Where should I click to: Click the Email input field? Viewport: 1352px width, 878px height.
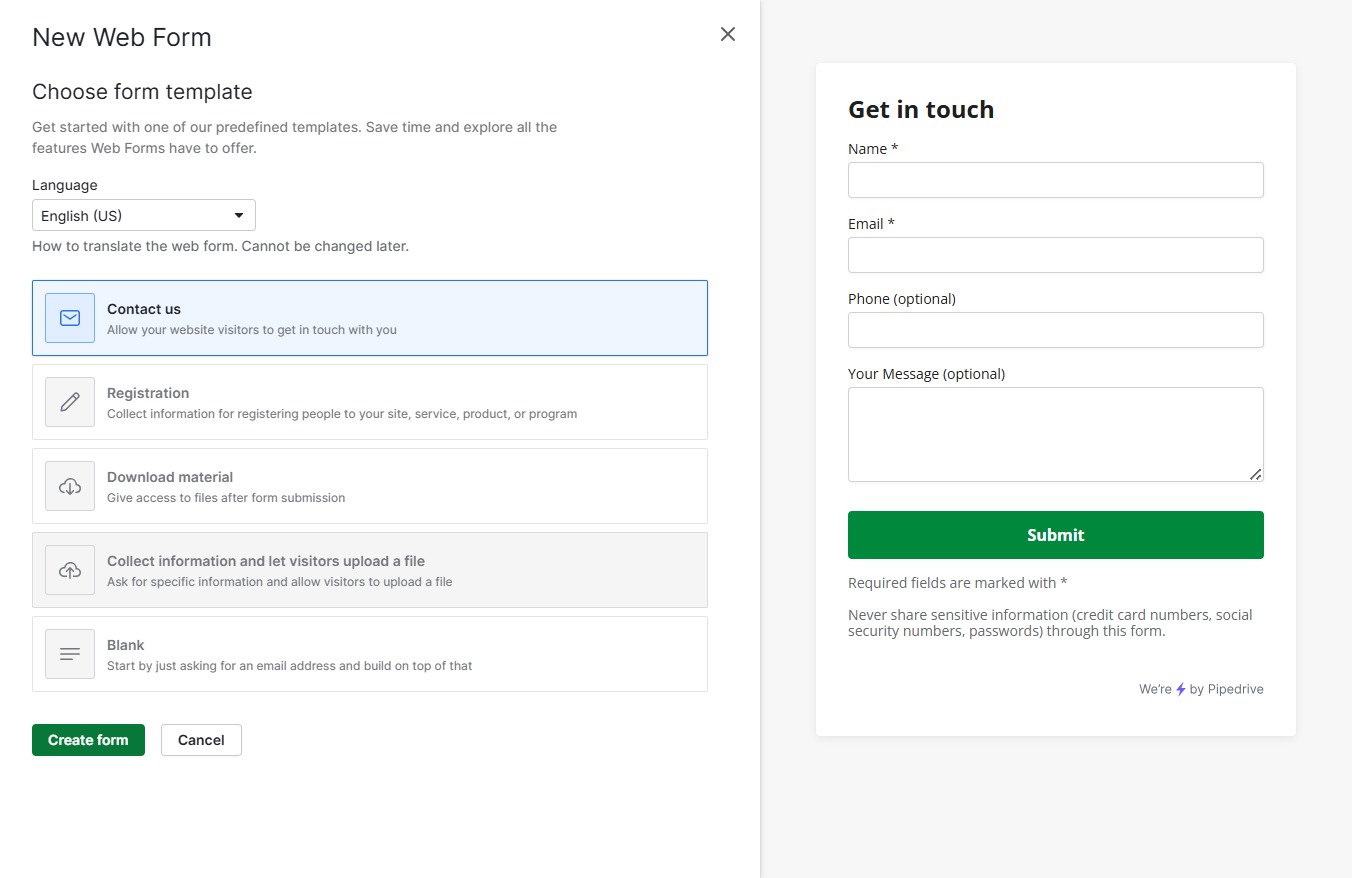point(1056,255)
